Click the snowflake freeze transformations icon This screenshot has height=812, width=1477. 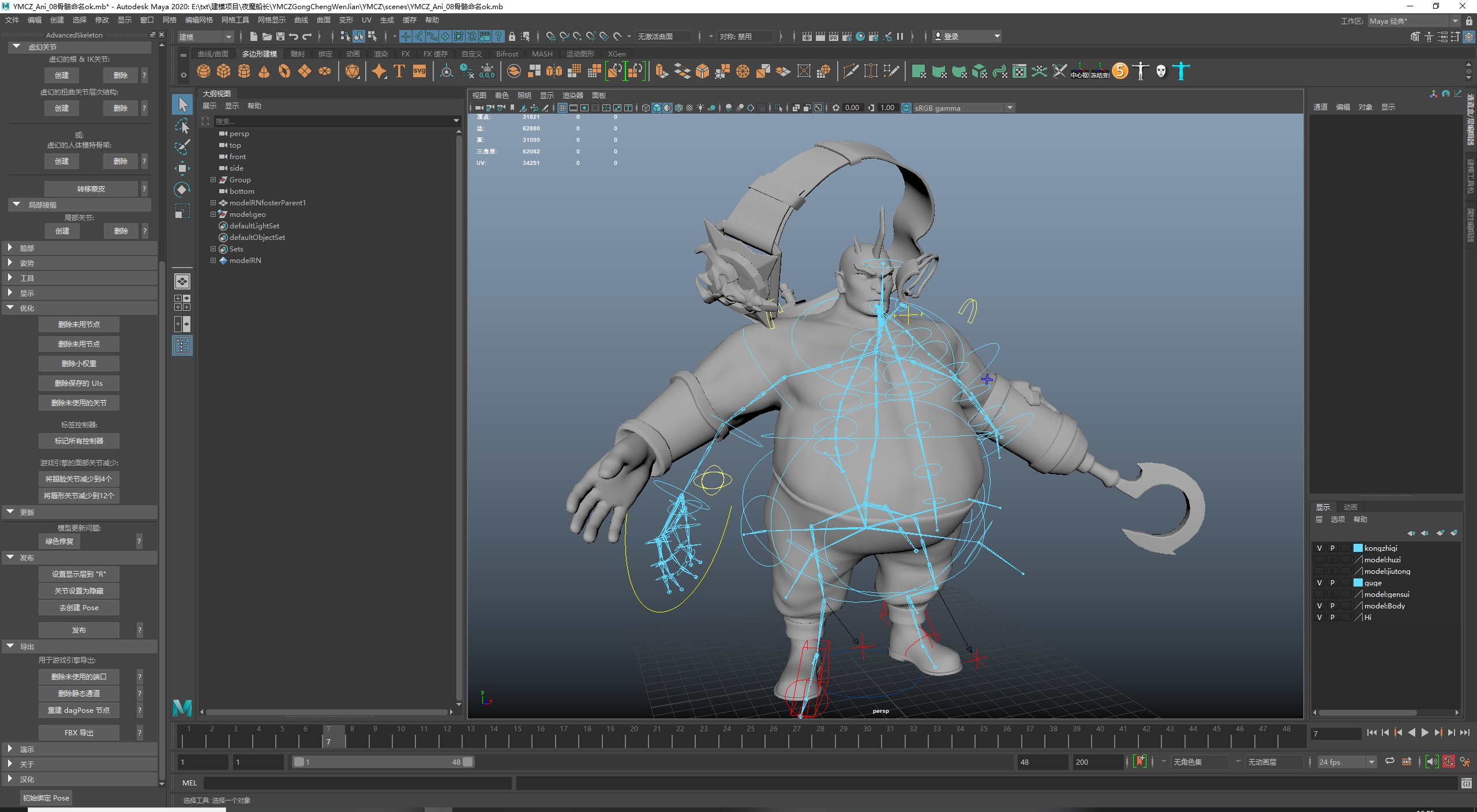click(486, 71)
